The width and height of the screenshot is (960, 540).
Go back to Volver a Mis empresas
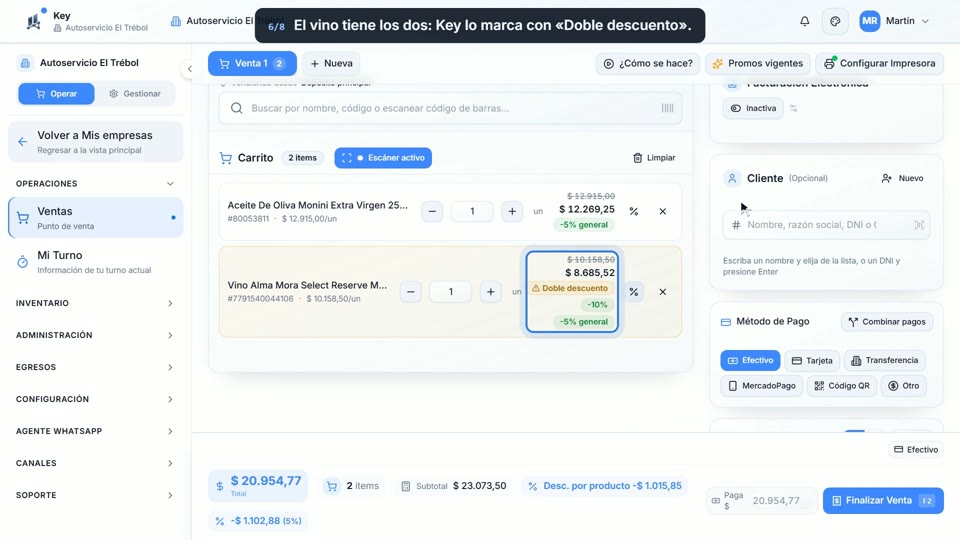(x=96, y=142)
